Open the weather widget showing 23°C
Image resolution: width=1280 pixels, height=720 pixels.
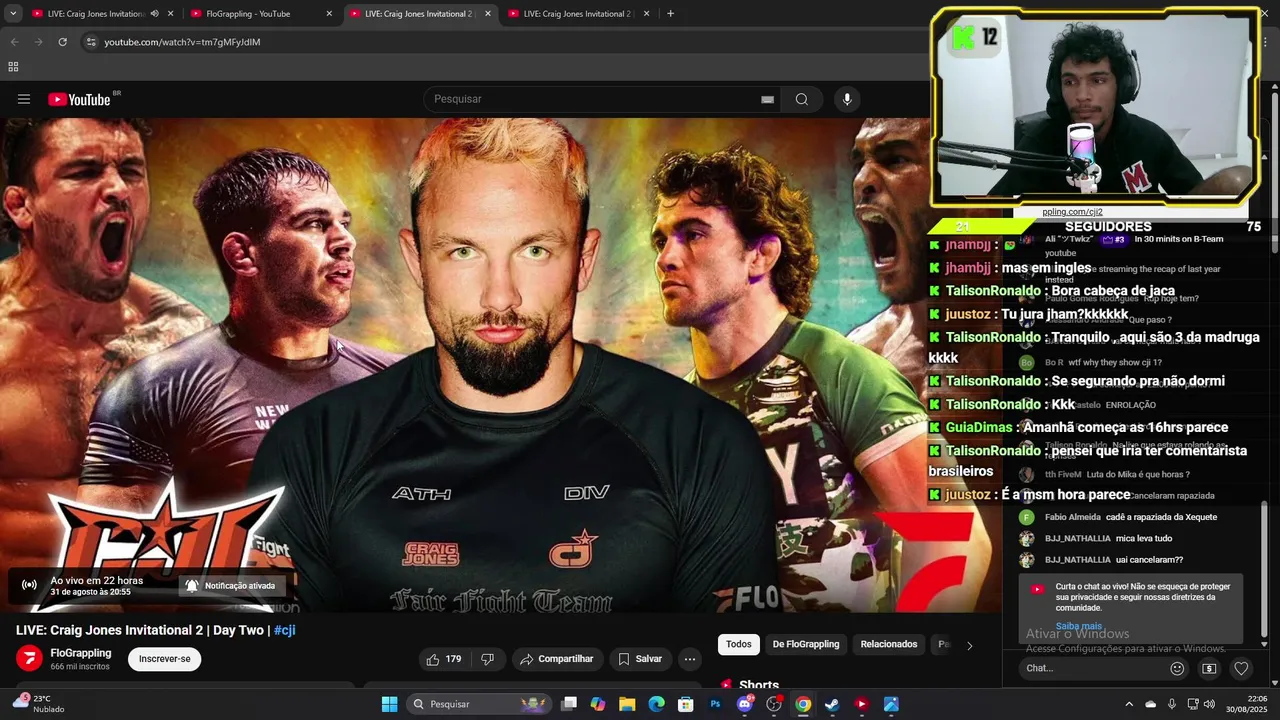(x=40, y=704)
